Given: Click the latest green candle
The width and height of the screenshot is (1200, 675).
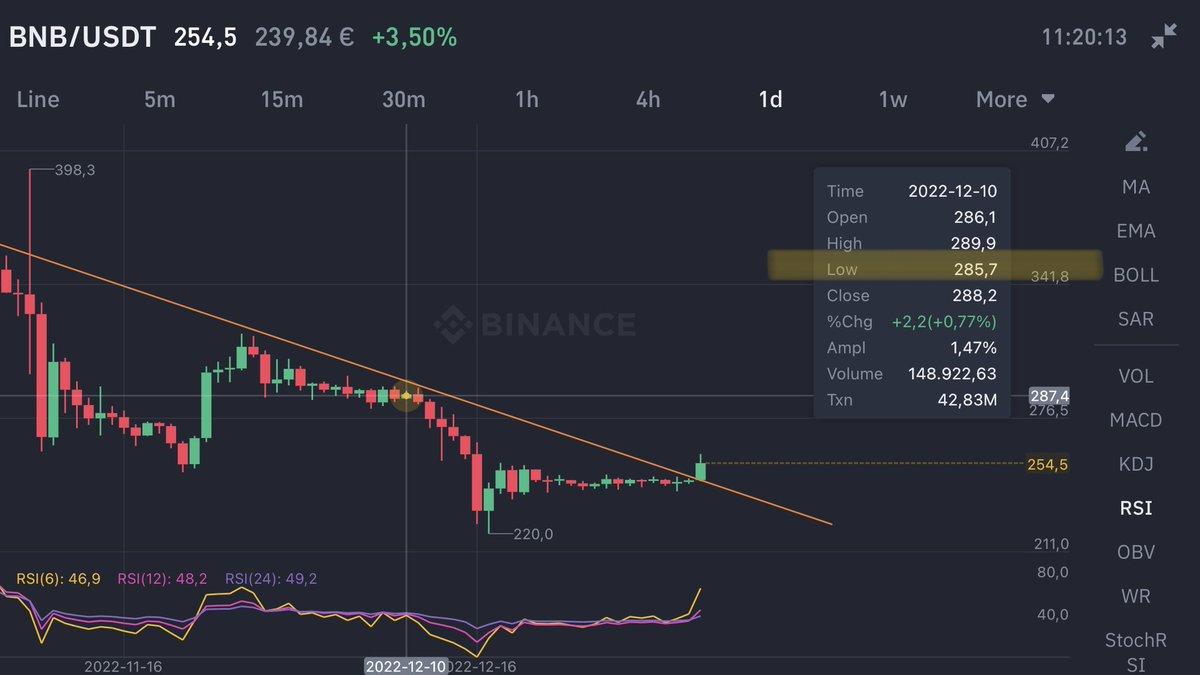Looking at the screenshot, I should (701, 469).
